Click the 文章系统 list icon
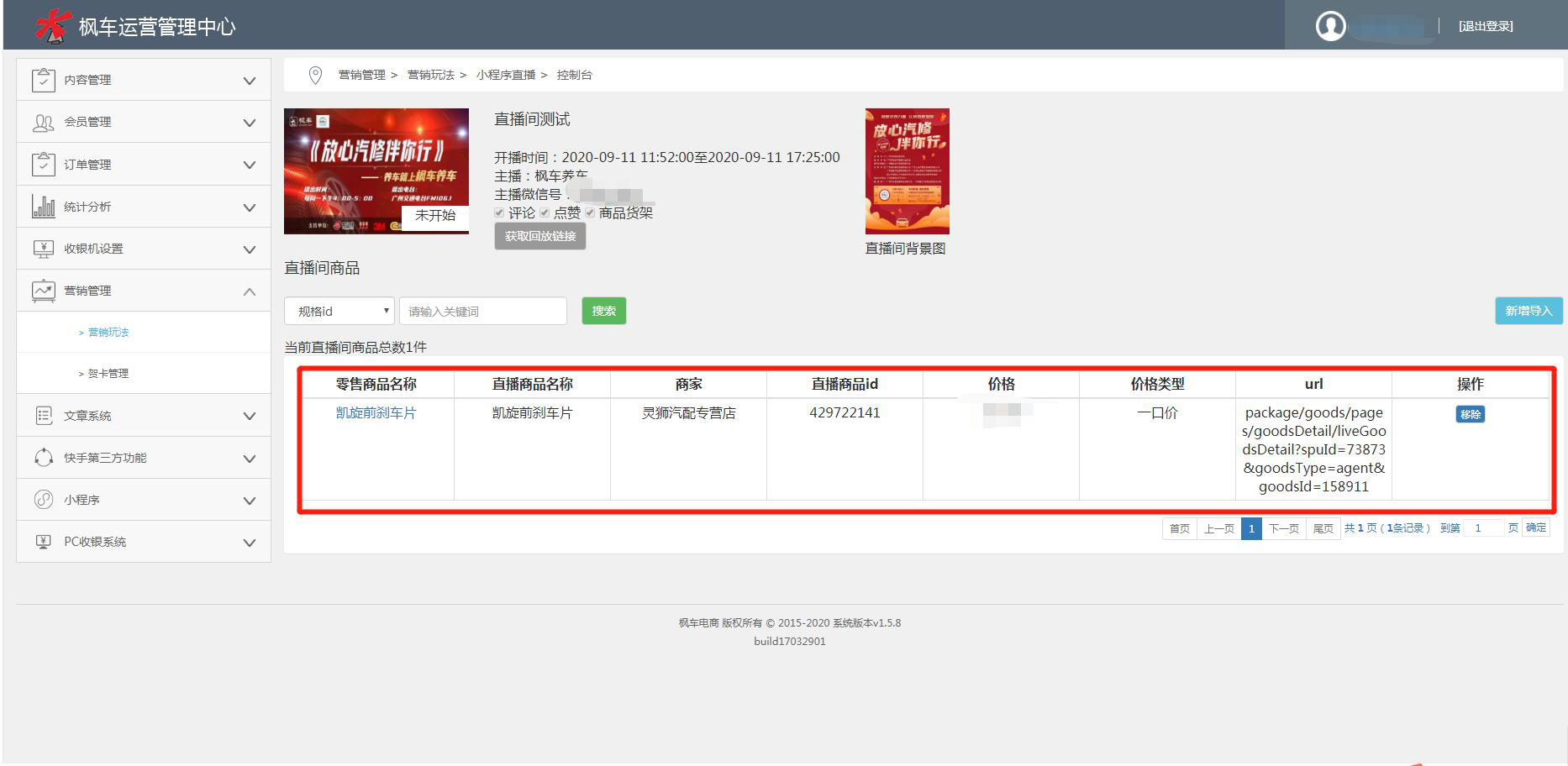The height and width of the screenshot is (766, 1568). click(x=44, y=416)
